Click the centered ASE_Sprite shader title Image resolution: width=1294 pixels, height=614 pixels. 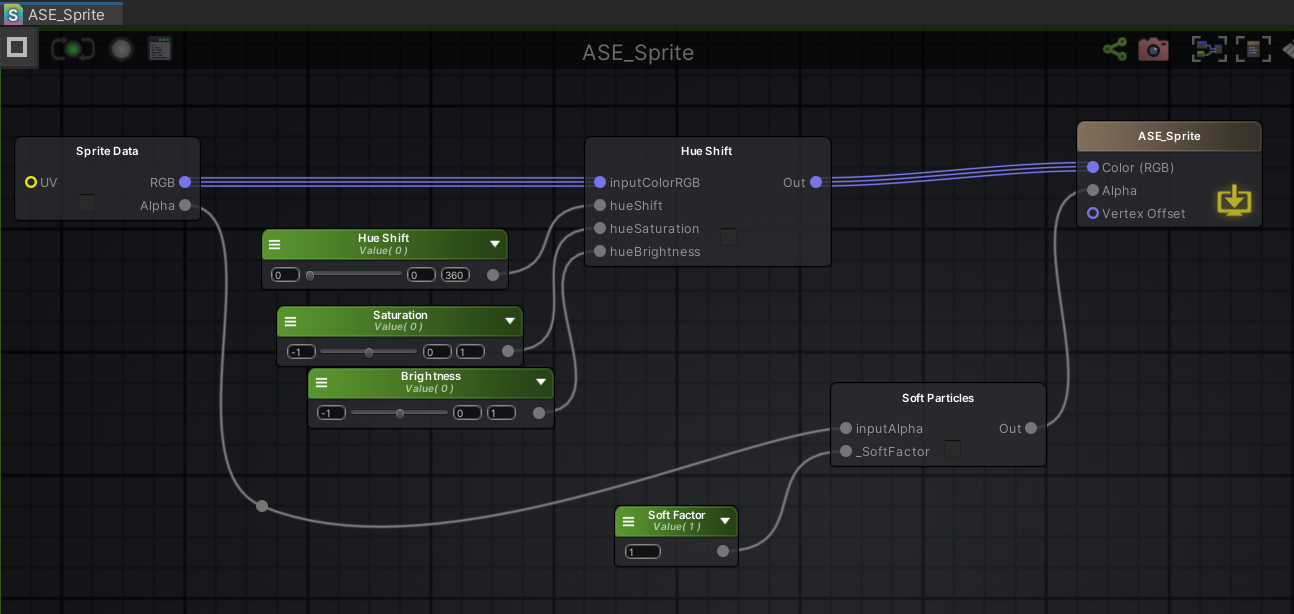point(638,52)
